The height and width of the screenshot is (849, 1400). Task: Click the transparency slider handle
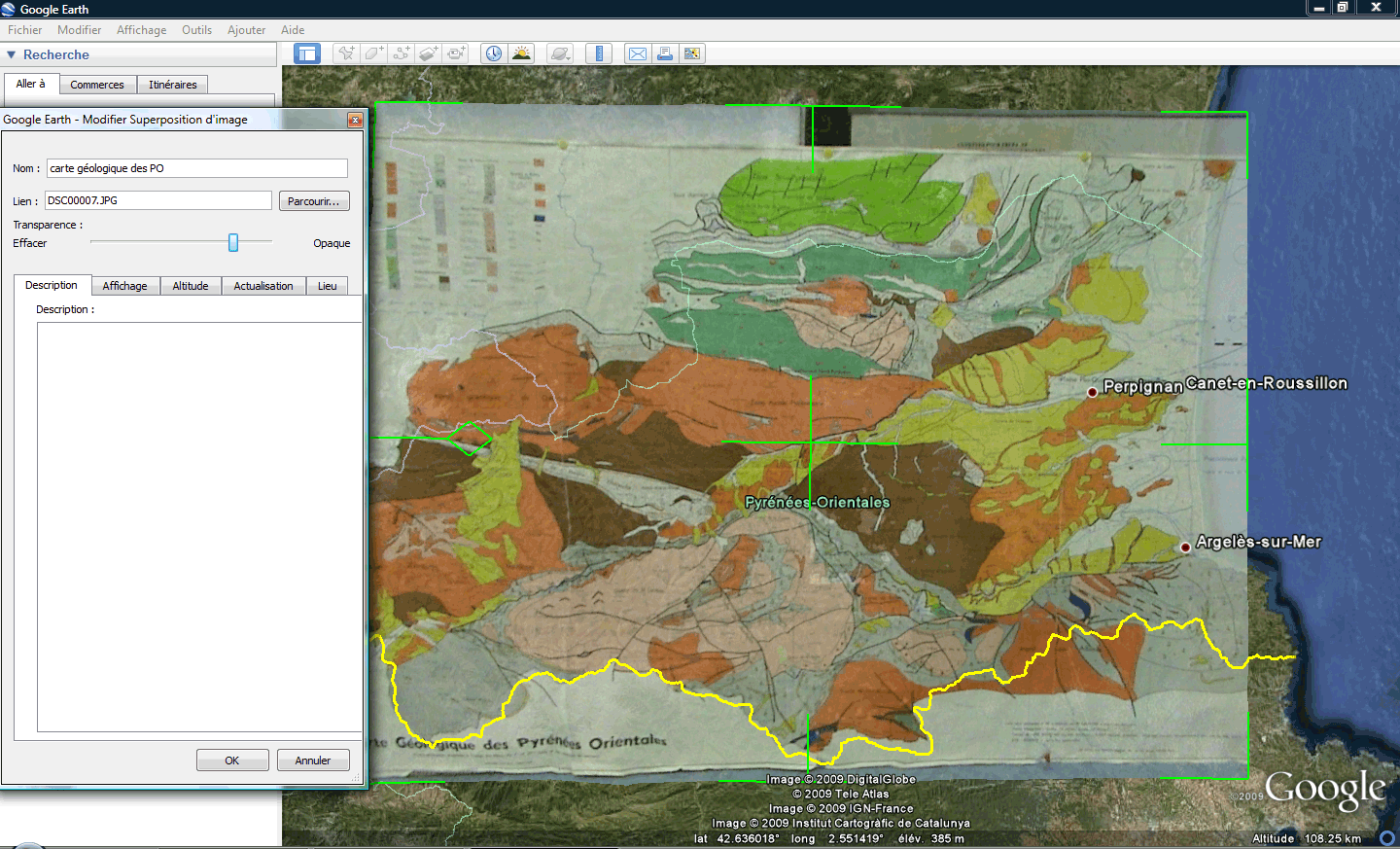click(x=233, y=242)
